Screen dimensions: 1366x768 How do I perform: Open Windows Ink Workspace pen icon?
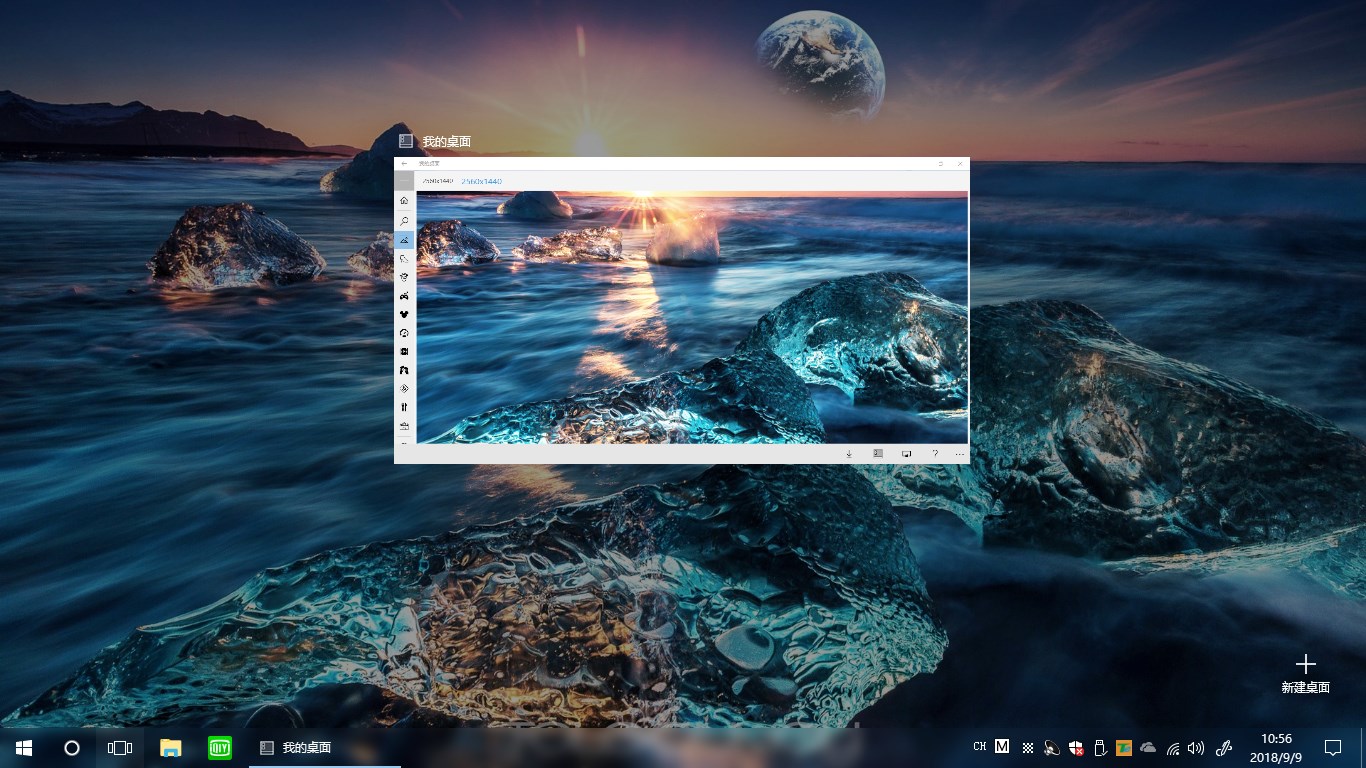(x=1224, y=747)
